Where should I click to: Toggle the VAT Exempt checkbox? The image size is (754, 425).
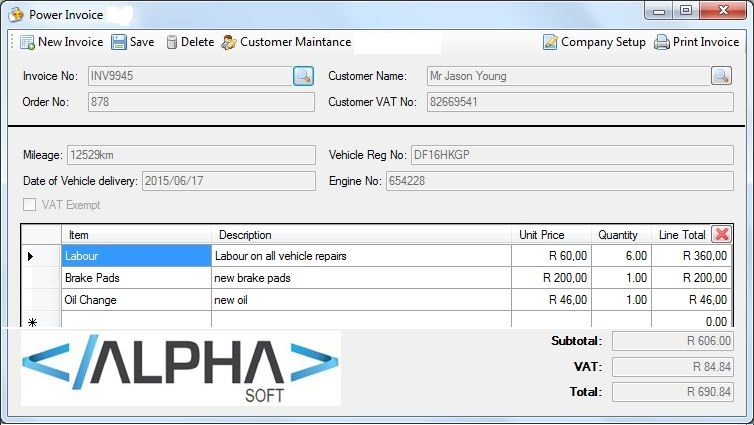30,205
